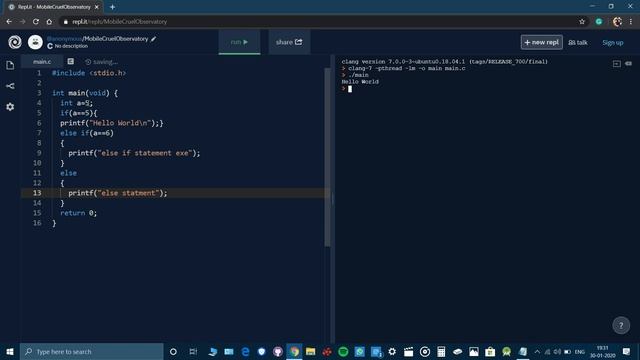
Task: Click on the #include <stdio.h> line
Action: click(89, 73)
